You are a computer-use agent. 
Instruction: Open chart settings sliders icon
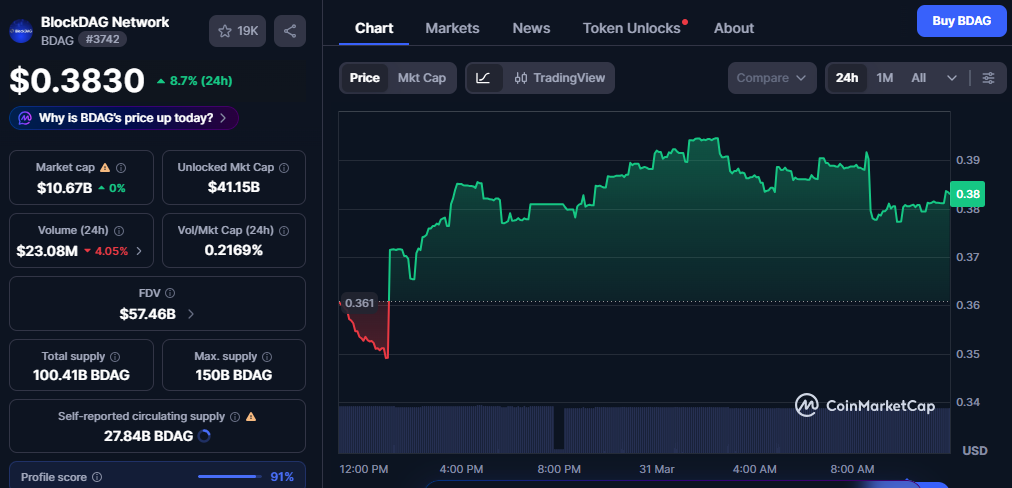[989, 78]
